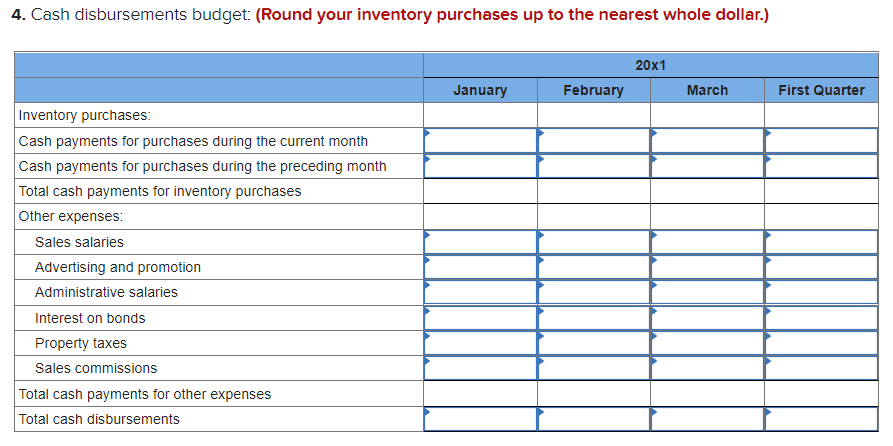Select January cell for Administrative salaries
The image size is (893, 446).
point(480,292)
